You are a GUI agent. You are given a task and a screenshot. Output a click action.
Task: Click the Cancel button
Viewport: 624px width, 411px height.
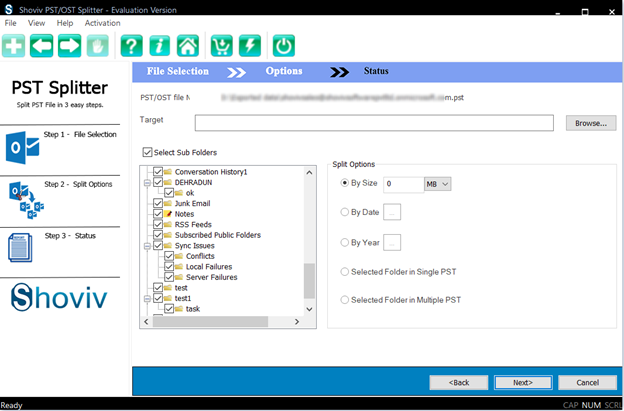[587, 382]
